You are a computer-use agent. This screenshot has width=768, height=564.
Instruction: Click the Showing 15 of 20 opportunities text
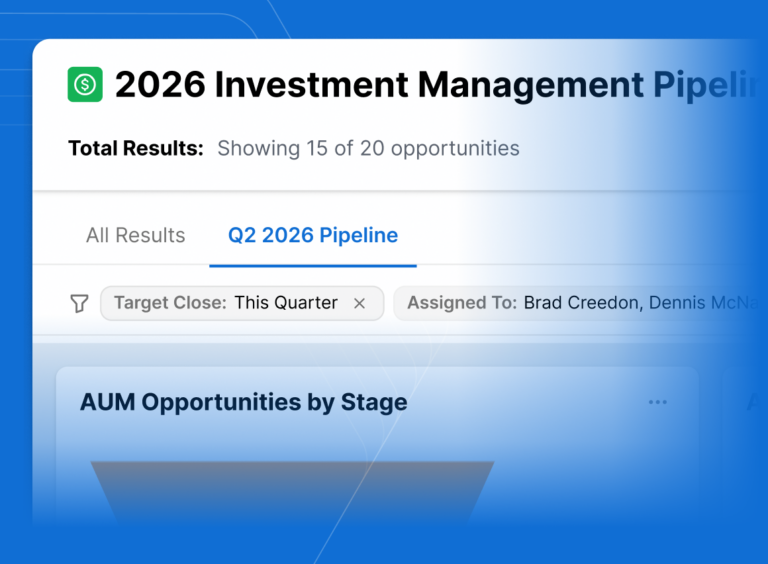tap(368, 148)
